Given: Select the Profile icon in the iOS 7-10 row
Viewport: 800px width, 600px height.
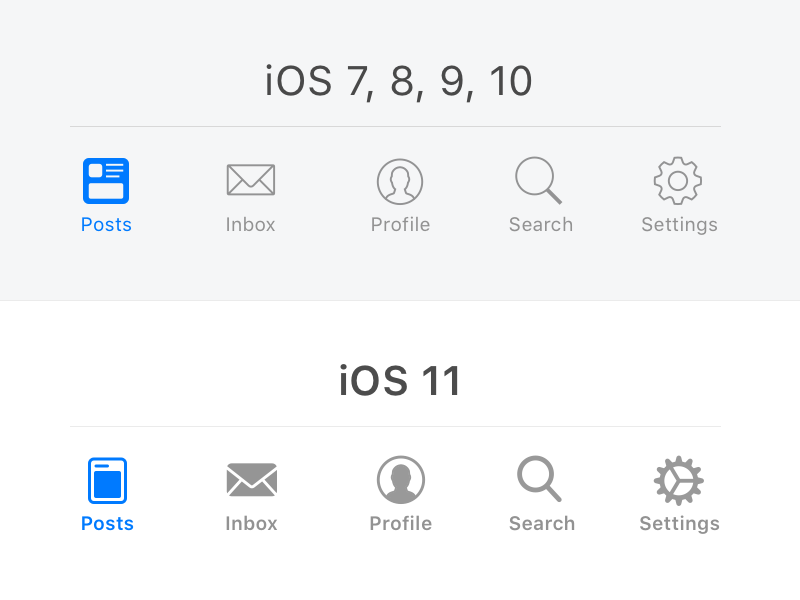Looking at the screenshot, I should [x=400, y=180].
